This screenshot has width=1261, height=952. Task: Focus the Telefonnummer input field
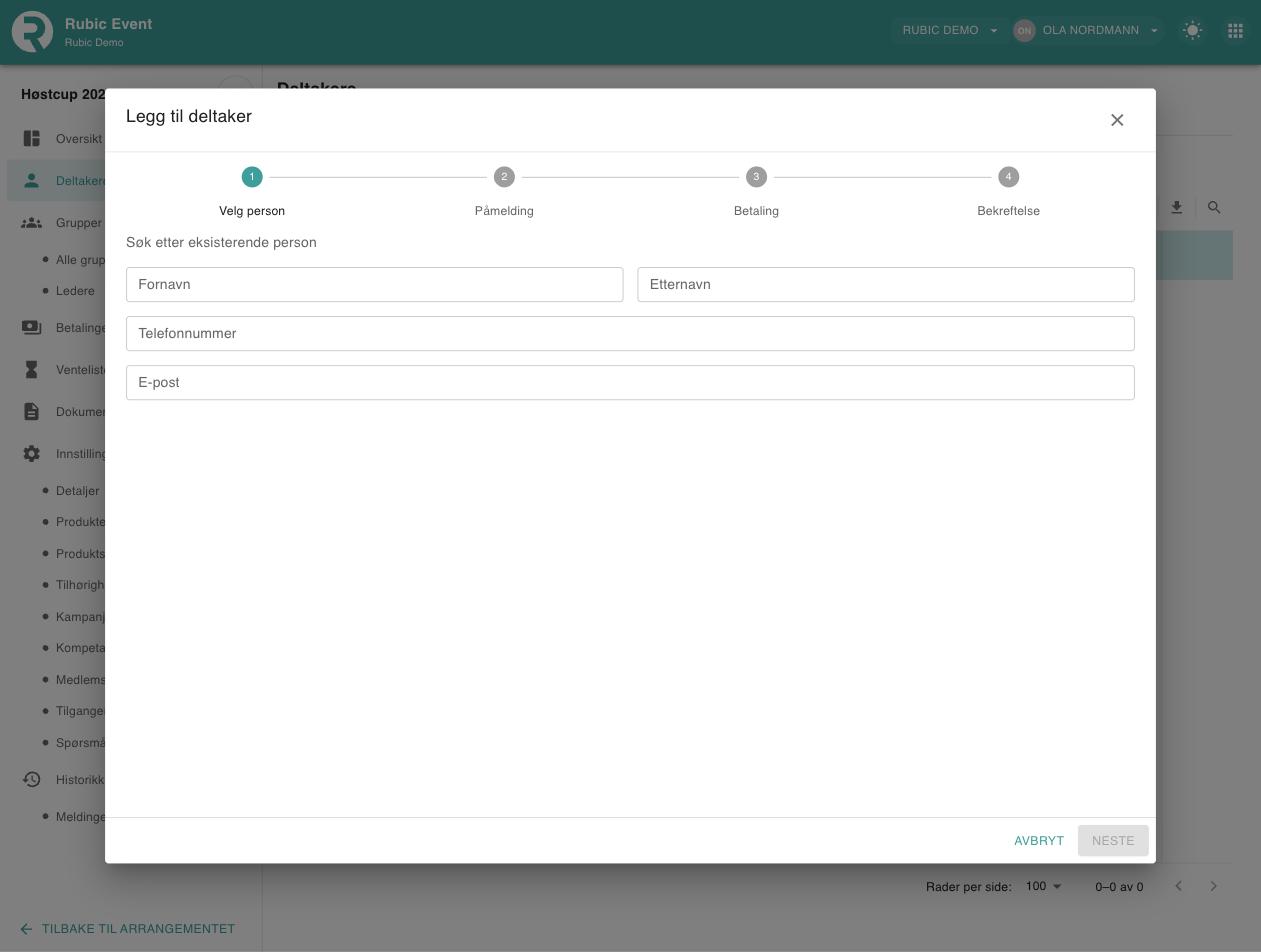[630, 333]
